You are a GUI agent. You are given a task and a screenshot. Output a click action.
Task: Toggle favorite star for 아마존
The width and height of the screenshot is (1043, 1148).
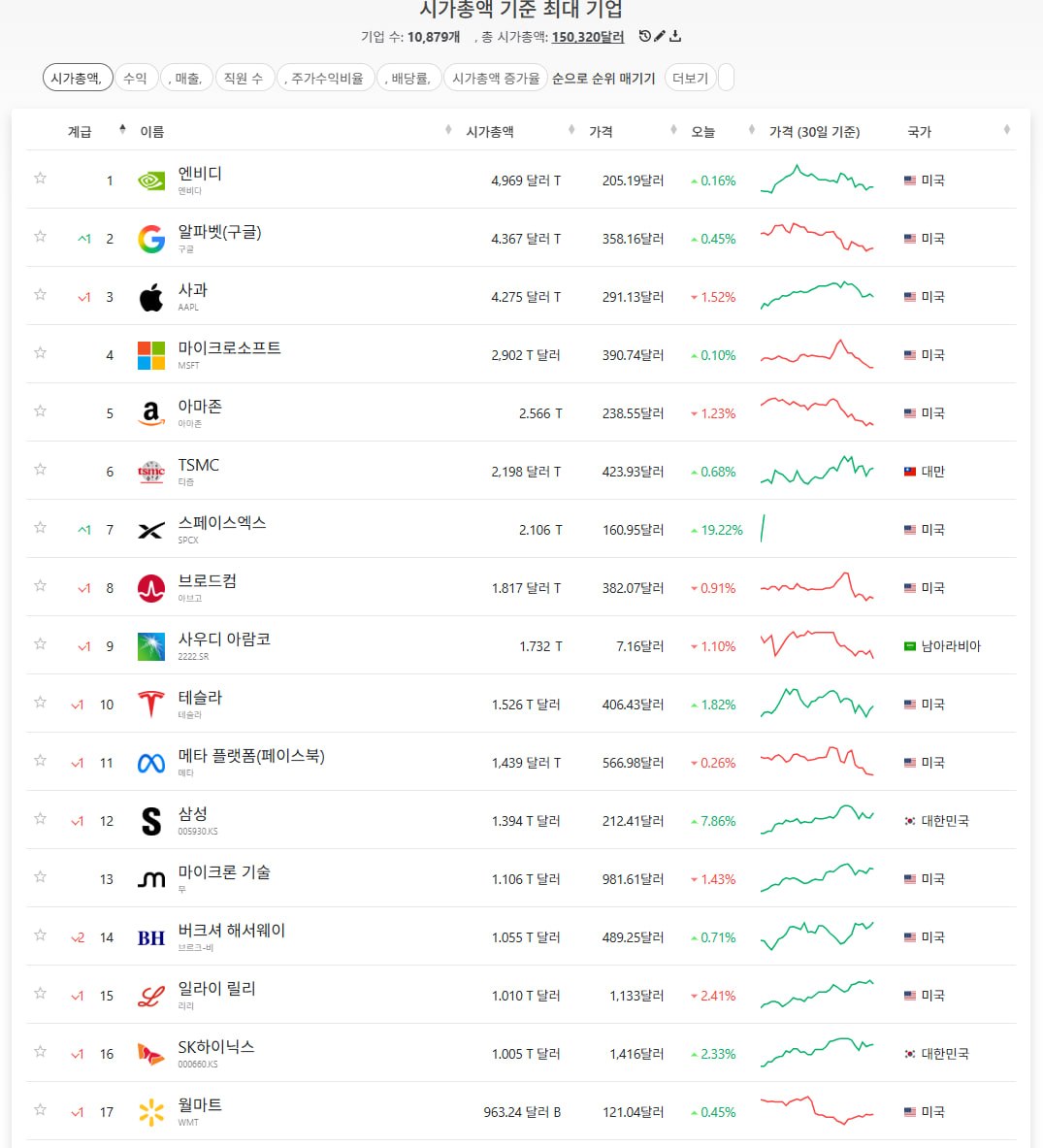[x=40, y=410]
